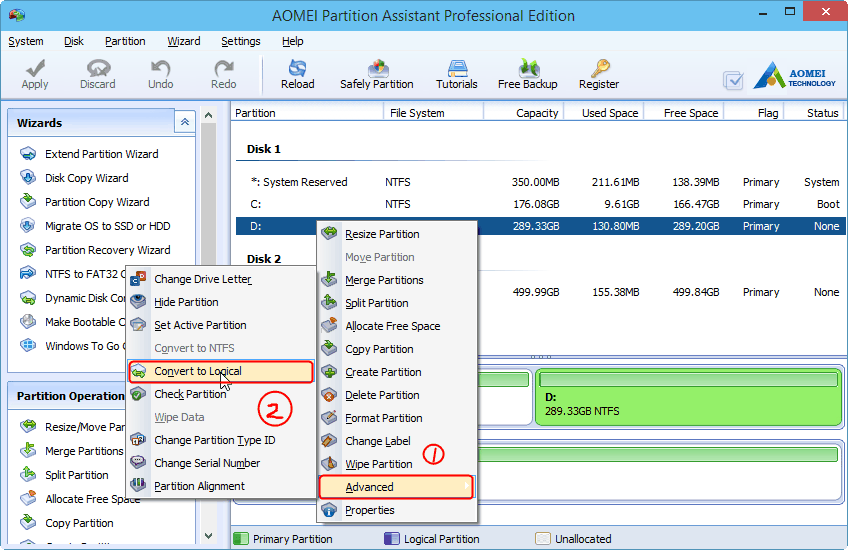The height and width of the screenshot is (550, 848).
Task: Open the Settings menu
Action: click(x=241, y=41)
